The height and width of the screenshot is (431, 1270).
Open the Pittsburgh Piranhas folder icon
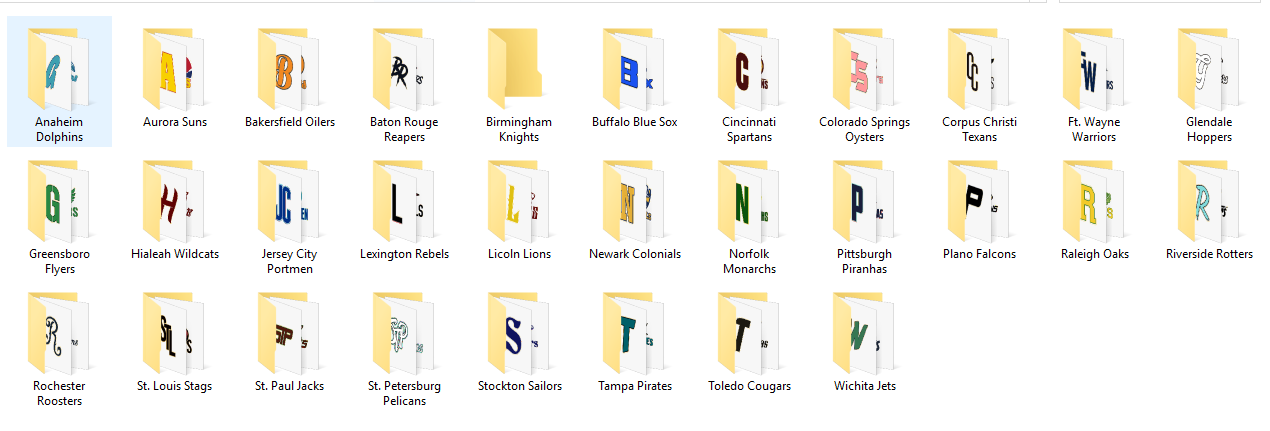(x=864, y=201)
